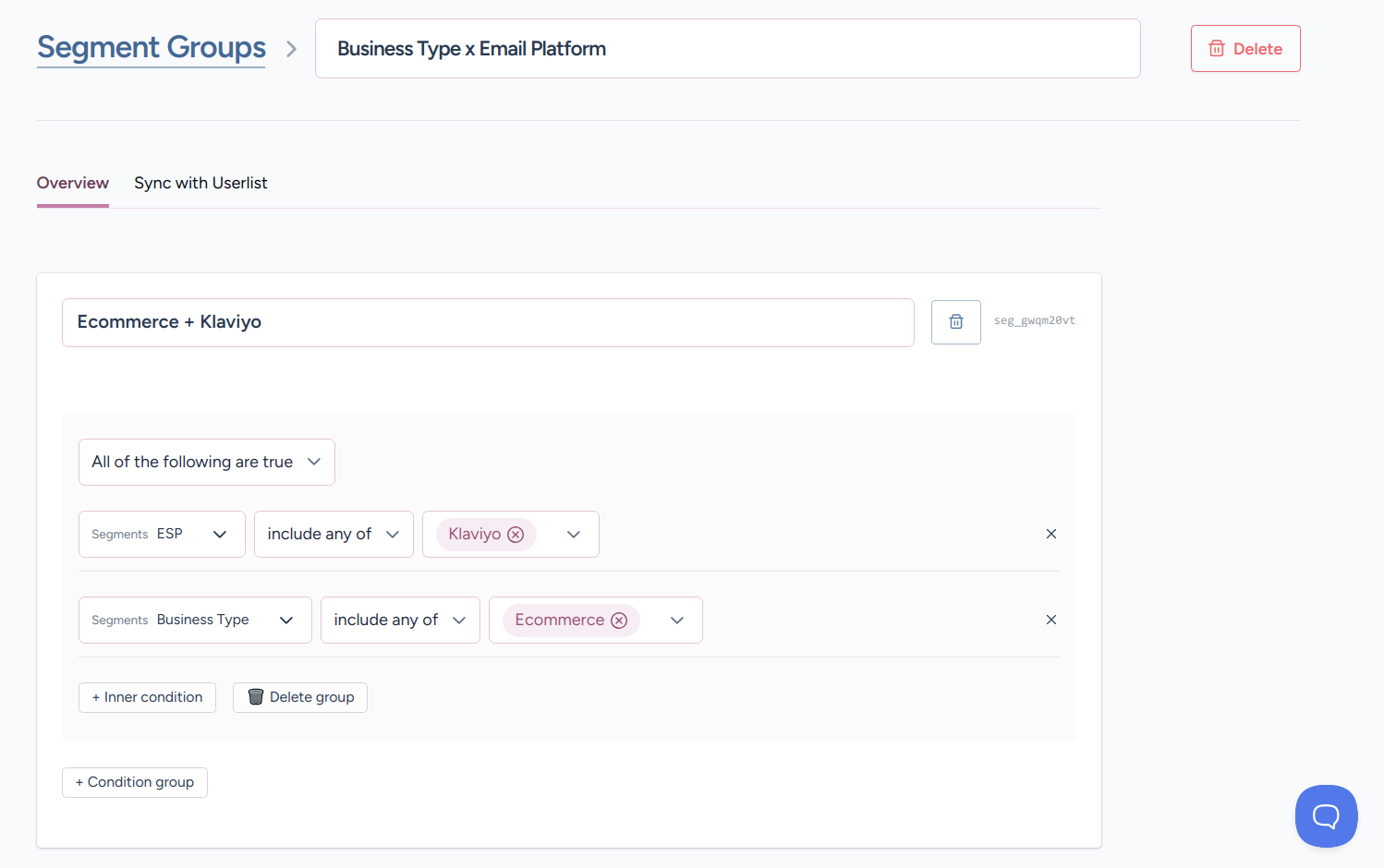This screenshot has width=1384, height=868.
Task: Select the Overview tab
Action: click(x=72, y=183)
